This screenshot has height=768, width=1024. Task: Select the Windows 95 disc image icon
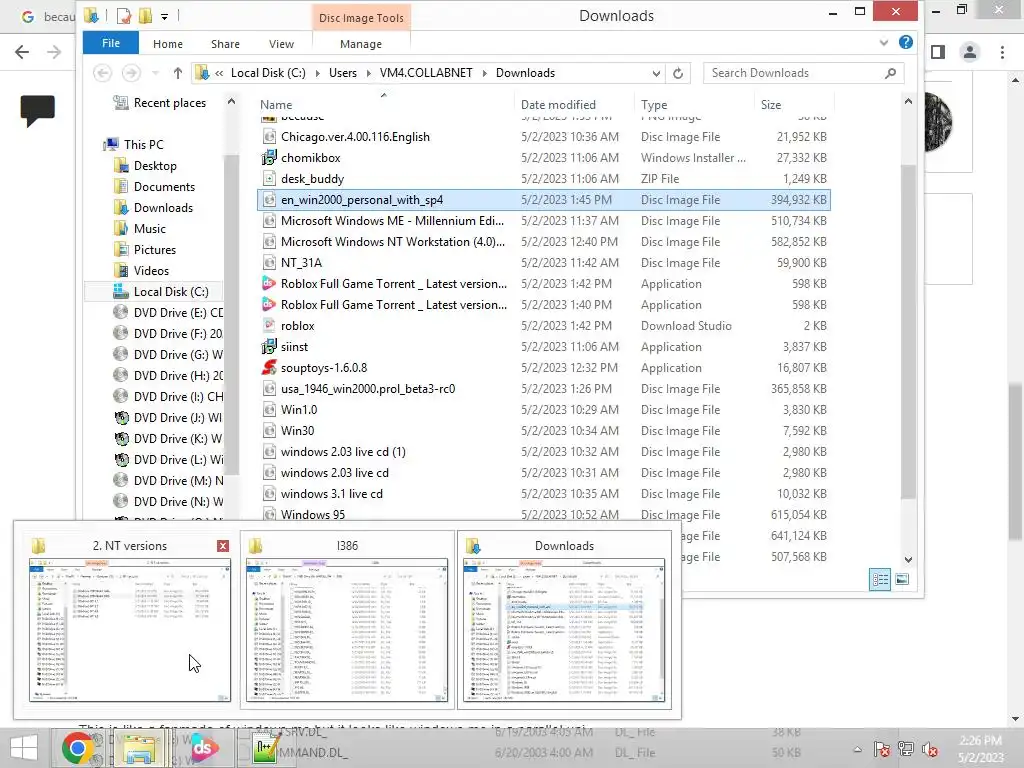click(268, 515)
